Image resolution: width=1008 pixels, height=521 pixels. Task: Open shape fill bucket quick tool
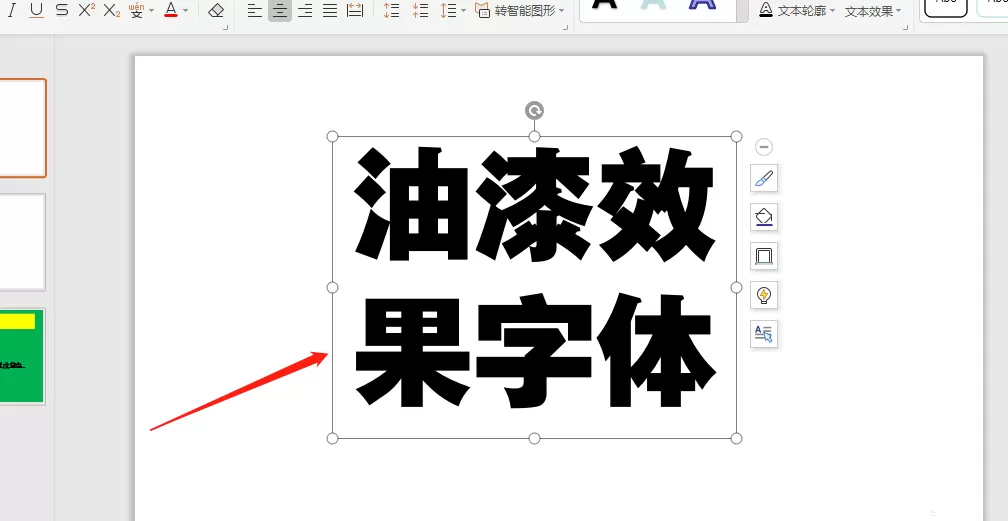[764, 217]
